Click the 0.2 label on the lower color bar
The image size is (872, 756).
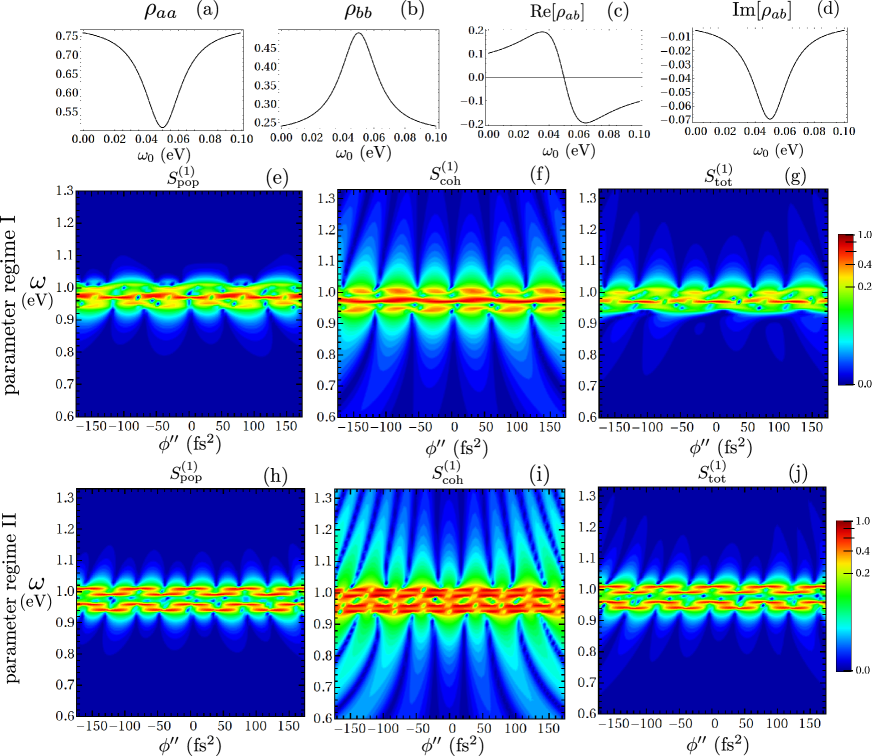862,573
